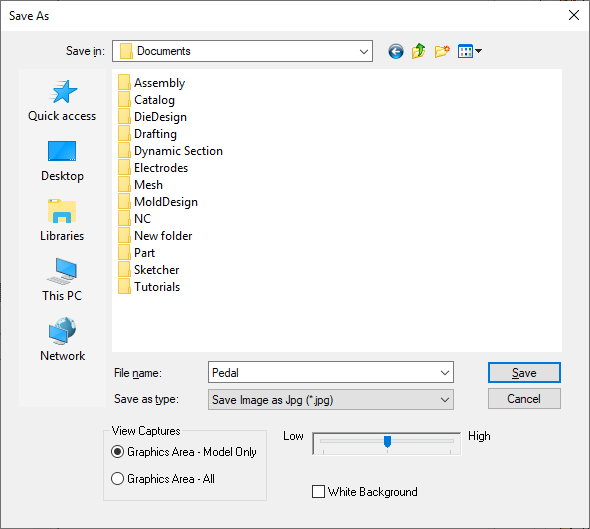The height and width of the screenshot is (529, 590).
Task: Click the Save button
Action: pos(524,373)
